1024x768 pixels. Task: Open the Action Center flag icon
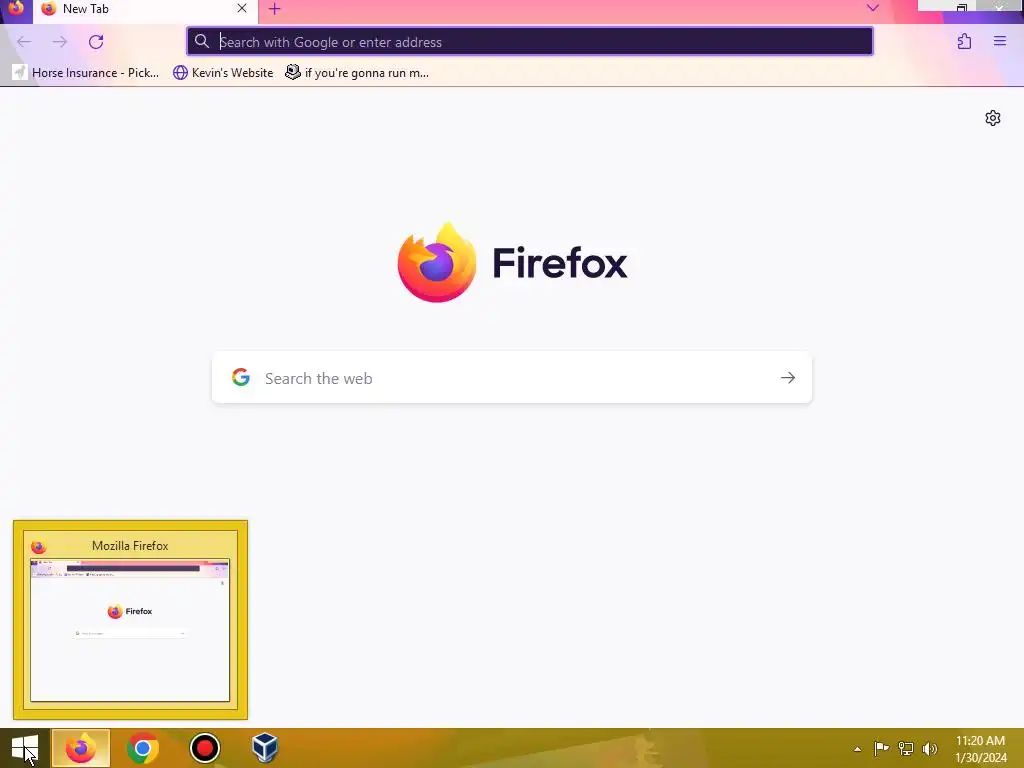[881, 748]
